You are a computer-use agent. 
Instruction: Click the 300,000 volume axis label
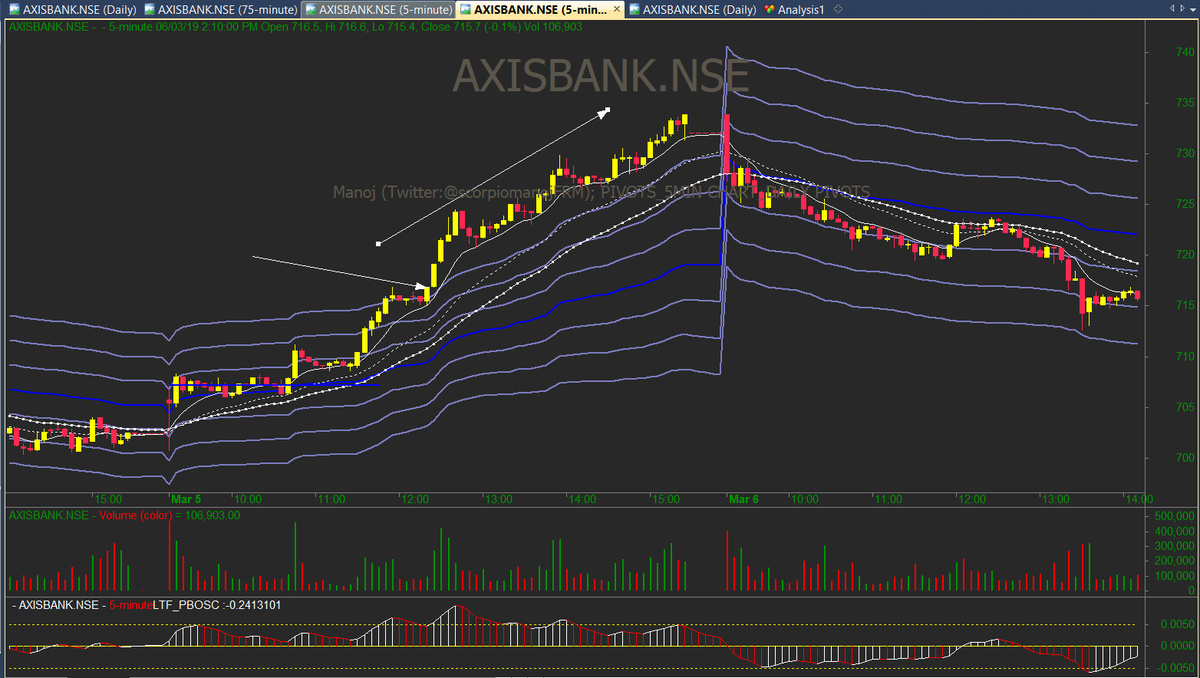click(x=1173, y=546)
